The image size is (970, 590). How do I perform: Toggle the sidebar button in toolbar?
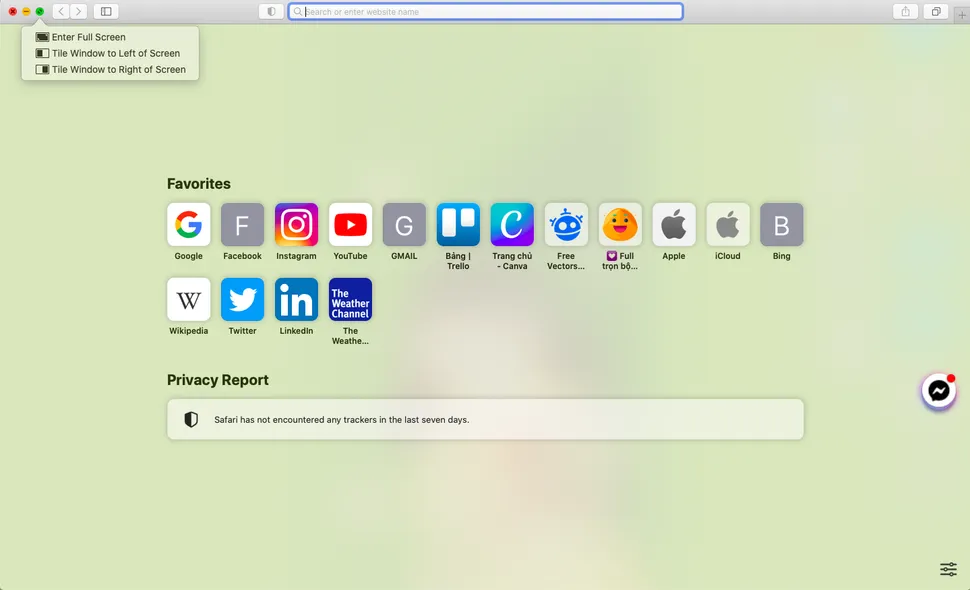coord(106,12)
